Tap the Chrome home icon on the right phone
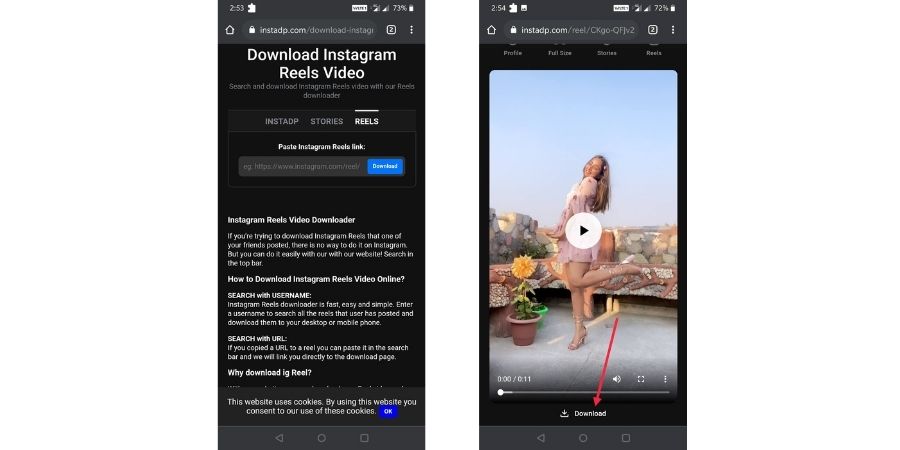 pyautogui.click(x=491, y=30)
